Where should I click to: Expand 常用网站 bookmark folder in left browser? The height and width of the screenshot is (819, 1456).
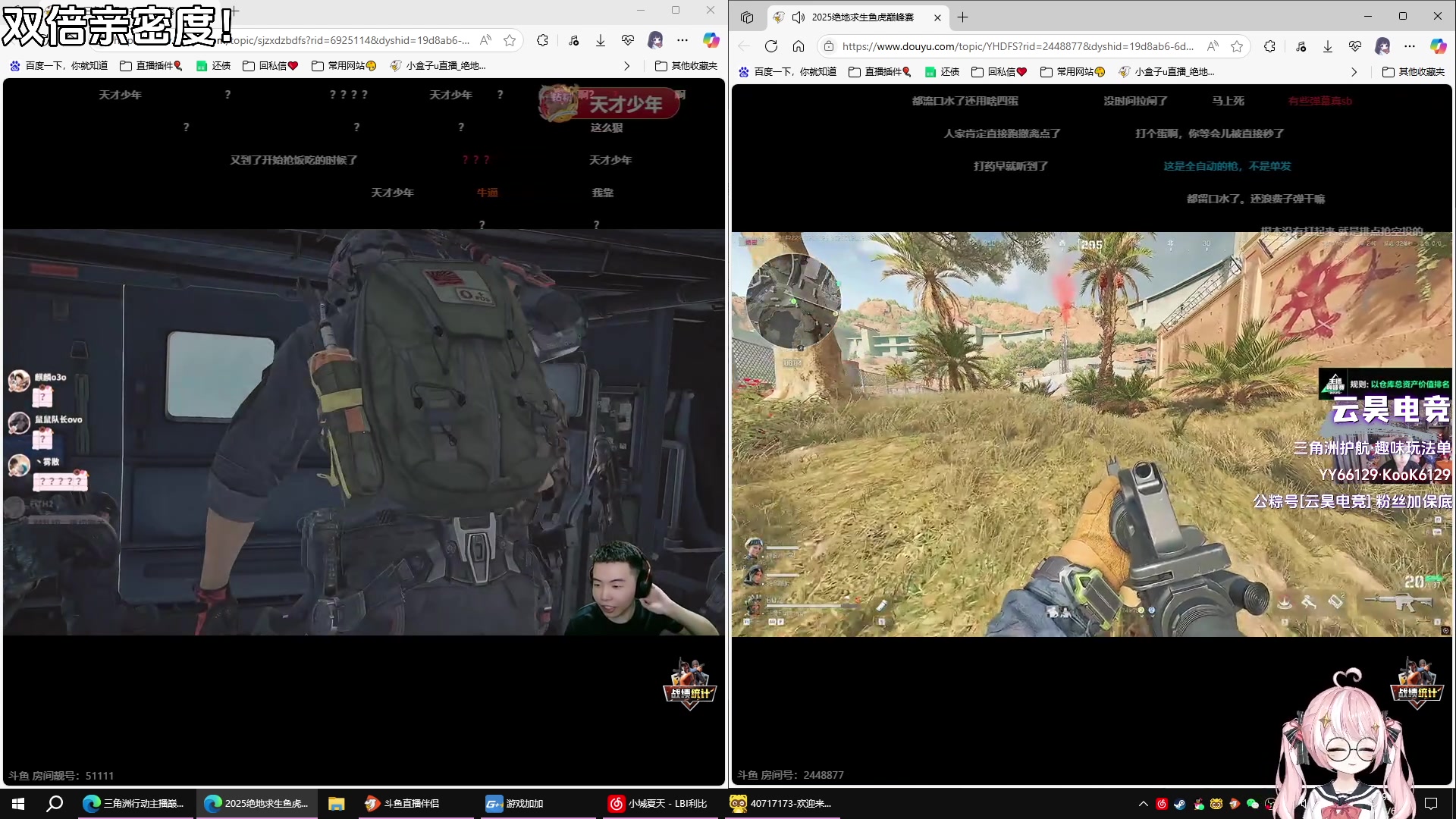(x=344, y=66)
